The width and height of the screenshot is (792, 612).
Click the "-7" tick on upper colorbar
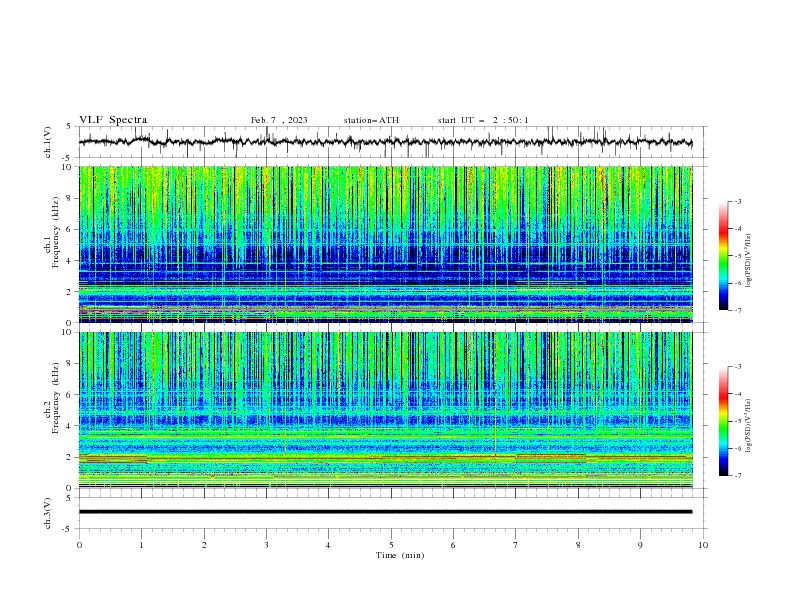click(737, 310)
